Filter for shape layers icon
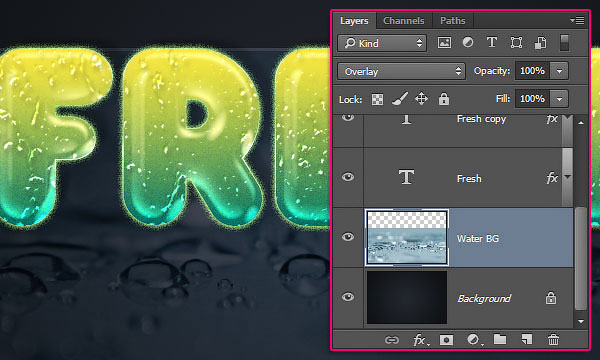Viewport: 600px width, 360px height. 516,42
